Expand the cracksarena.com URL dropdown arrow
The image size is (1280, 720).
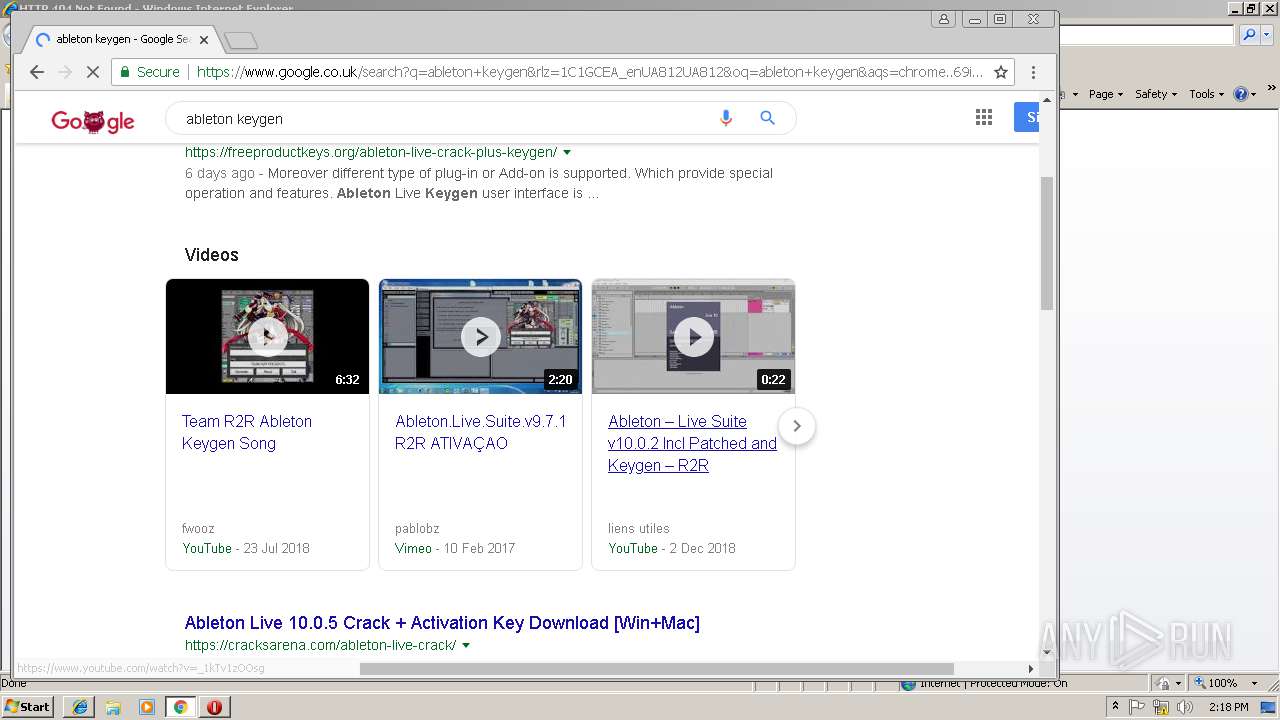coord(466,646)
